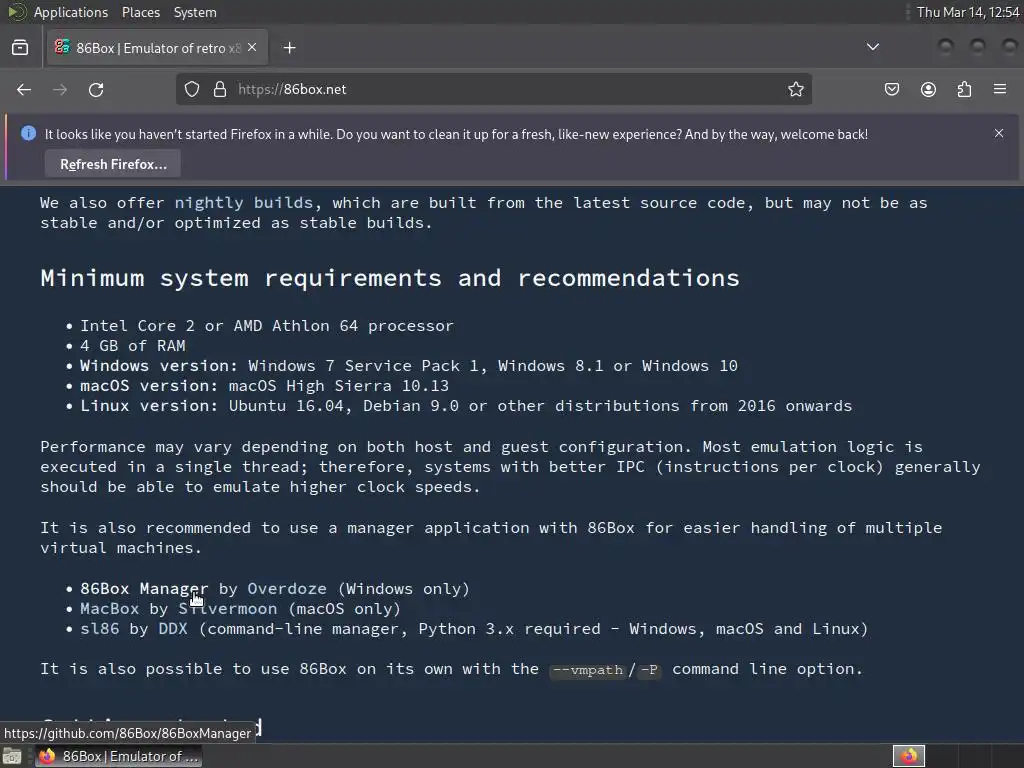This screenshot has height=768, width=1024.
Task: Click the Thu Mar 14 clock in the panel
Action: [968, 12]
